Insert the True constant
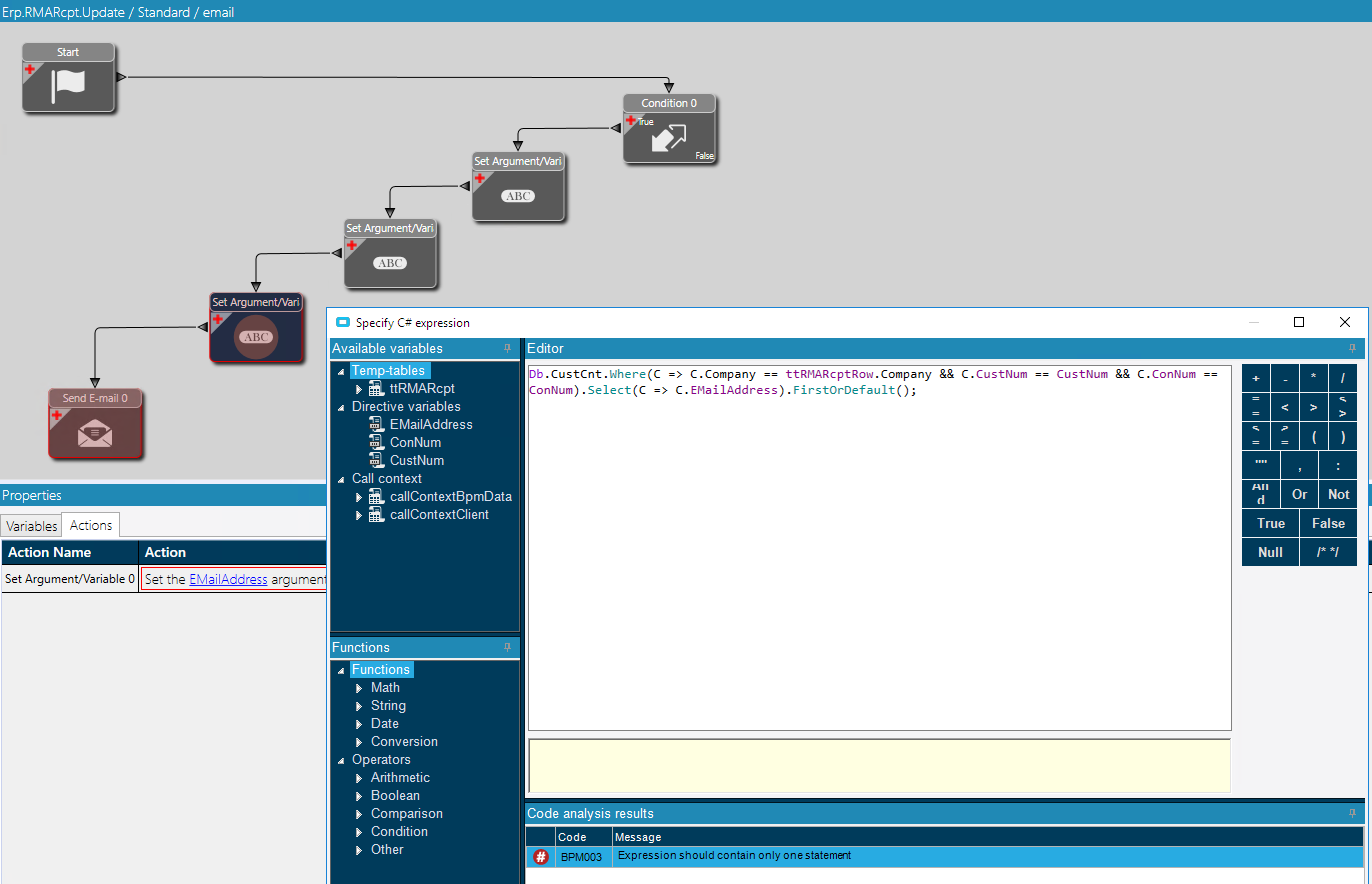This screenshot has width=1372, height=884. 1271,523
